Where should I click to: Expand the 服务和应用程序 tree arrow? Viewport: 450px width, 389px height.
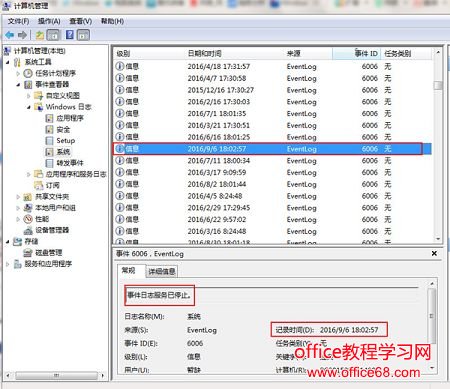click(x=8, y=264)
